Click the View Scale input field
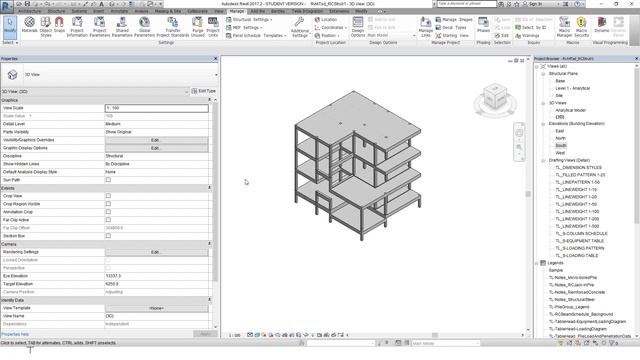This screenshot has height=360, width=640. point(157,108)
